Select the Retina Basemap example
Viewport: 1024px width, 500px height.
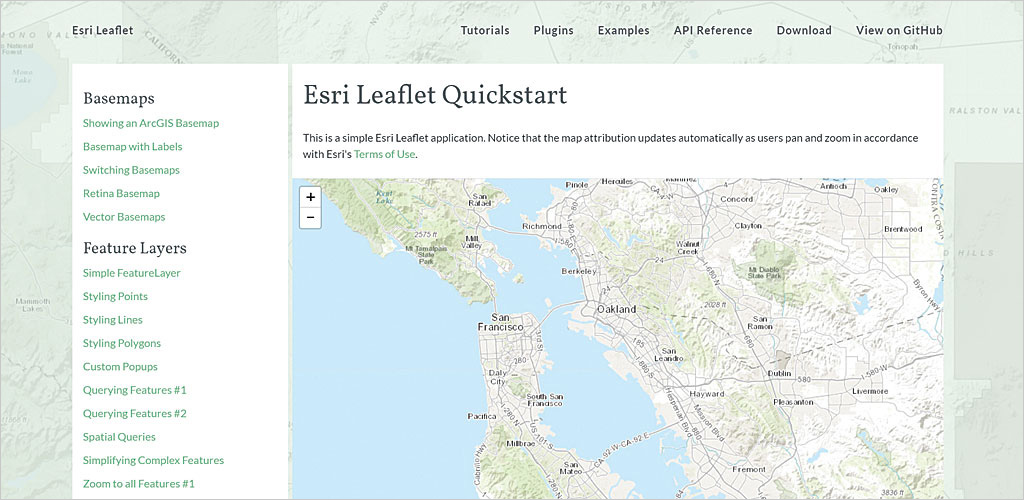[121, 193]
